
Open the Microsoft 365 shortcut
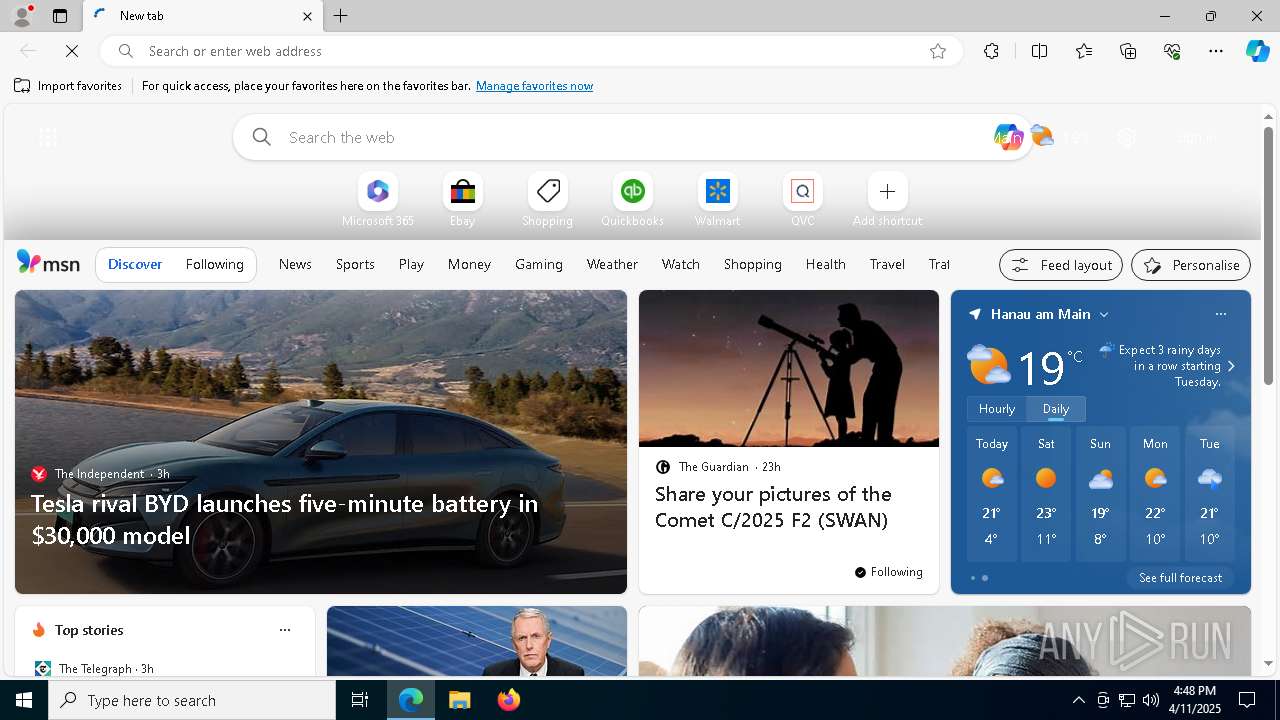[x=377, y=200]
